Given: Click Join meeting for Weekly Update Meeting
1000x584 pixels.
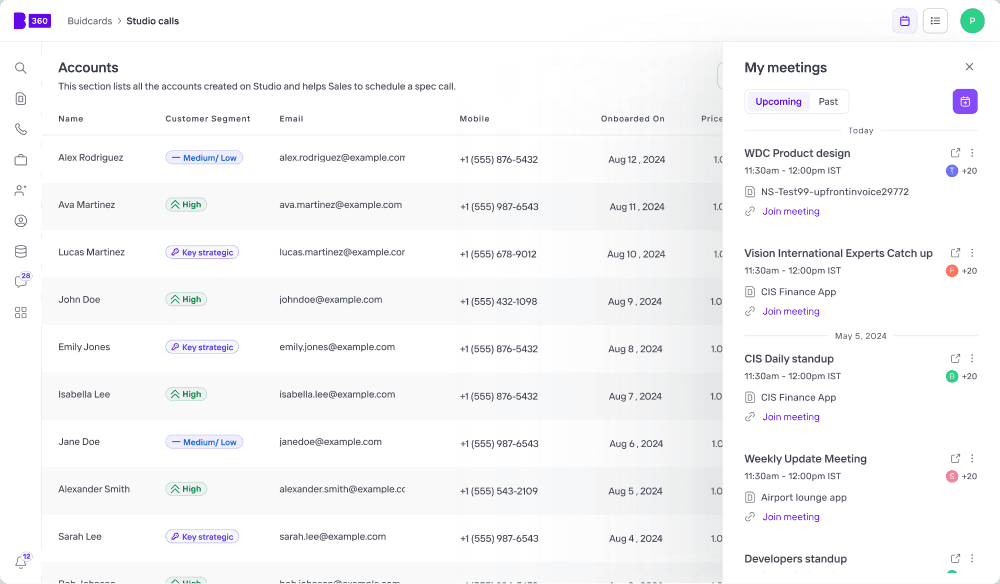Looking at the screenshot, I should (x=791, y=516).
